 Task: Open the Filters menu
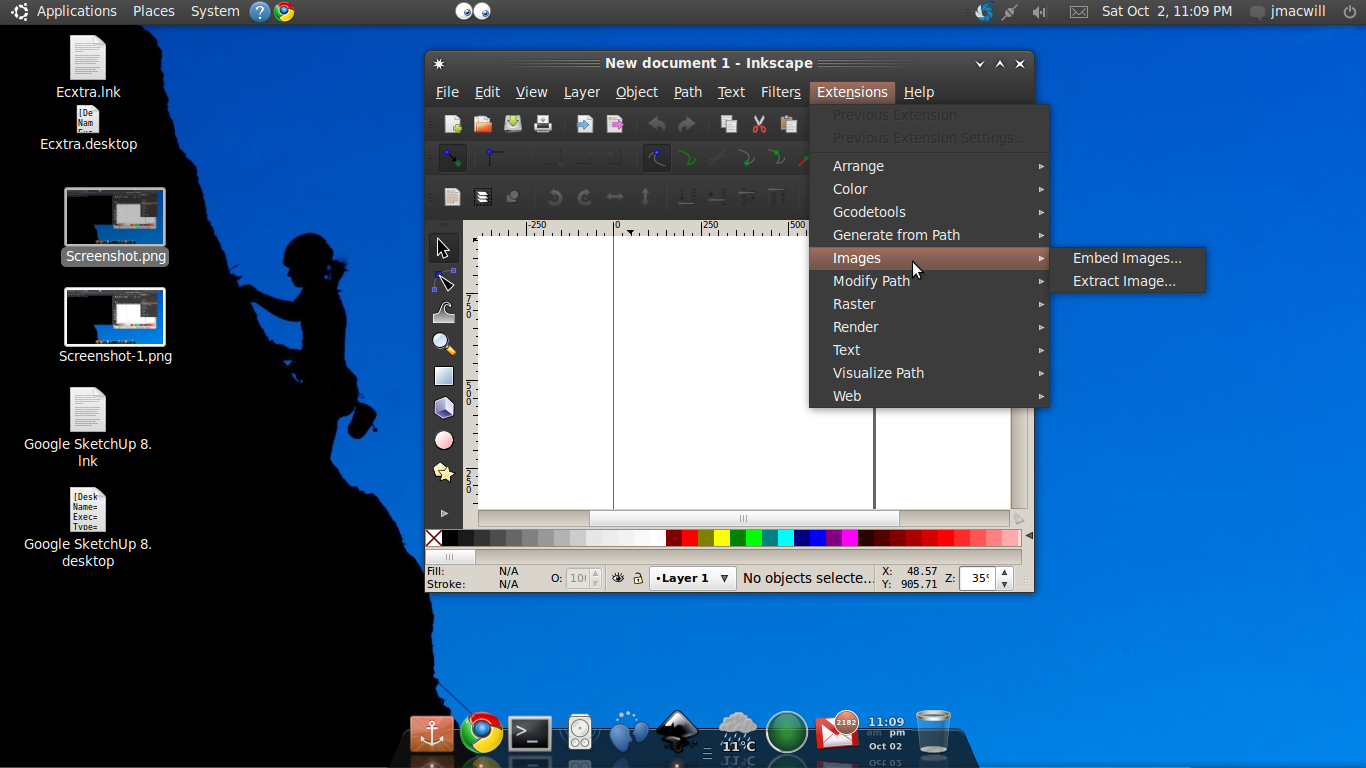coord(781,92)
